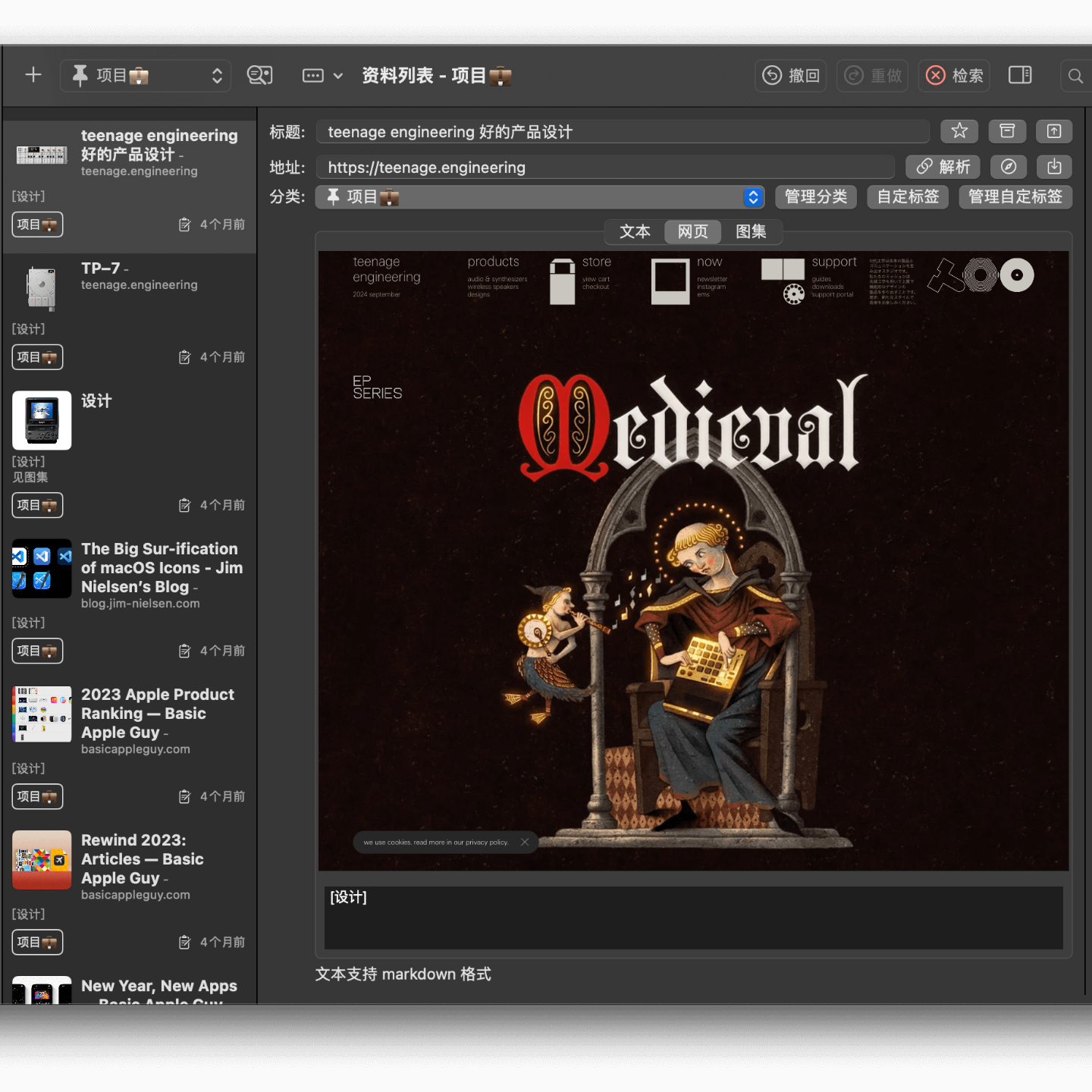1092x1092 pixels.
Task: Switch to the 图集 tab
Action: (751, 231)
